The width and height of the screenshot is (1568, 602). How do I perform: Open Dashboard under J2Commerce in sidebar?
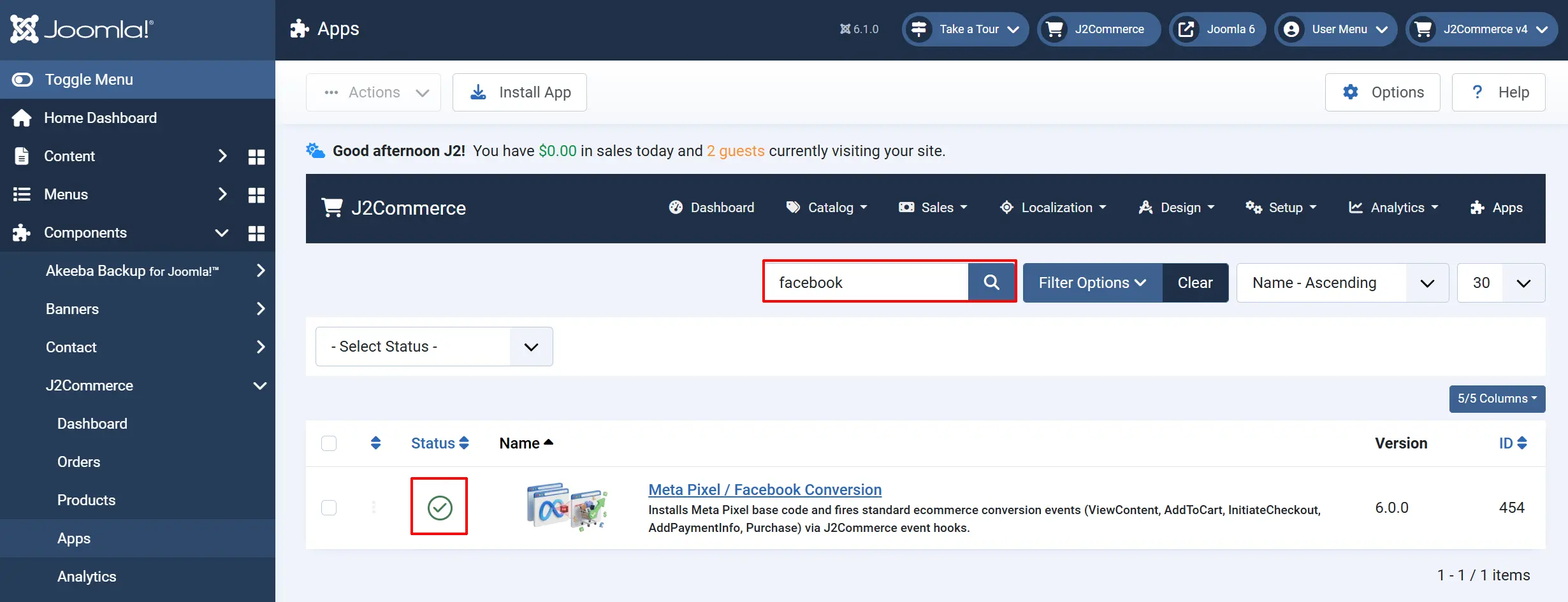[x=92, y=424]
